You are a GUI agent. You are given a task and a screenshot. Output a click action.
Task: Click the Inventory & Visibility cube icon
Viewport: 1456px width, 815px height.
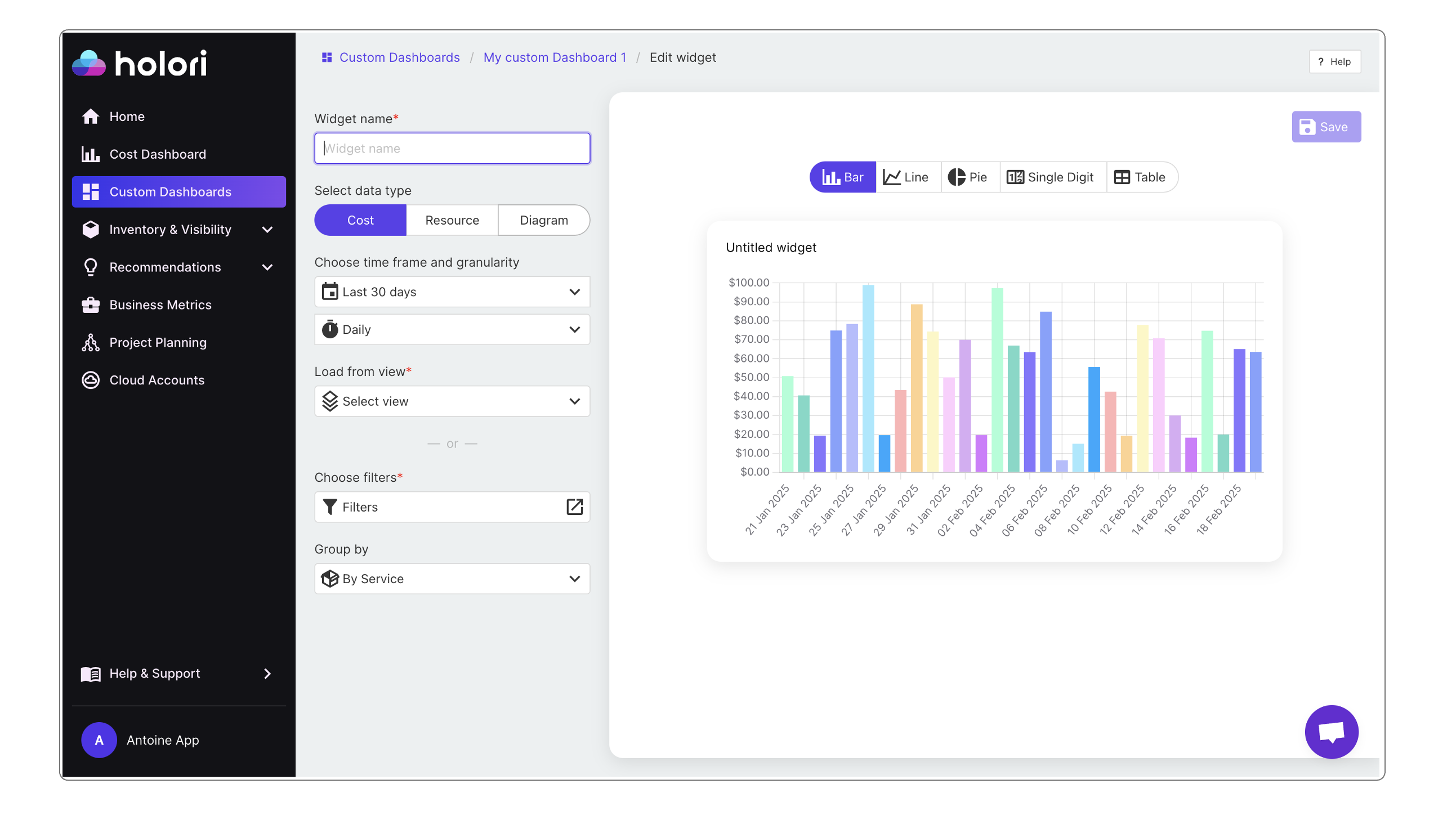91,230
